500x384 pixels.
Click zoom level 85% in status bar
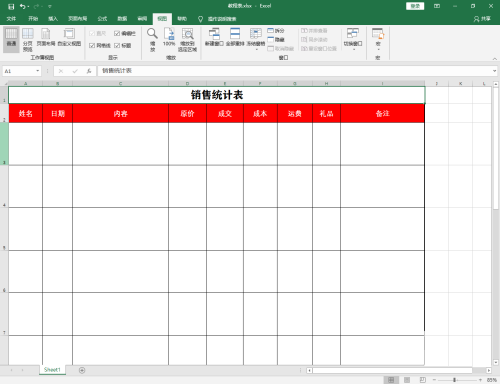click(x=491, y=380)
